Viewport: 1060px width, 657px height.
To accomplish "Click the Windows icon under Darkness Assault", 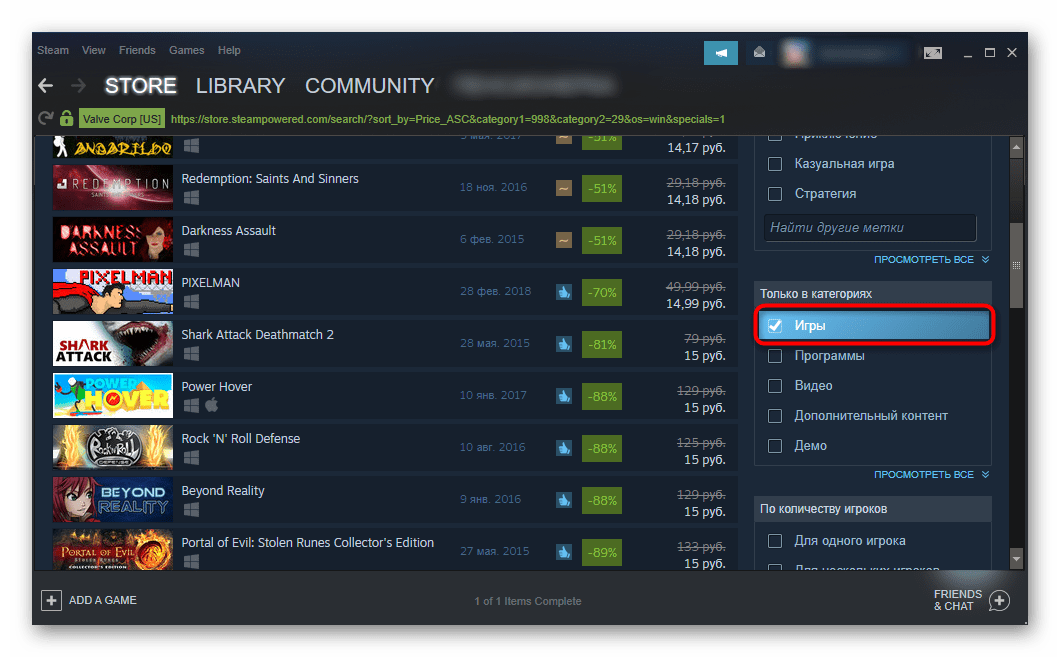I will click(x=191, y=249).
